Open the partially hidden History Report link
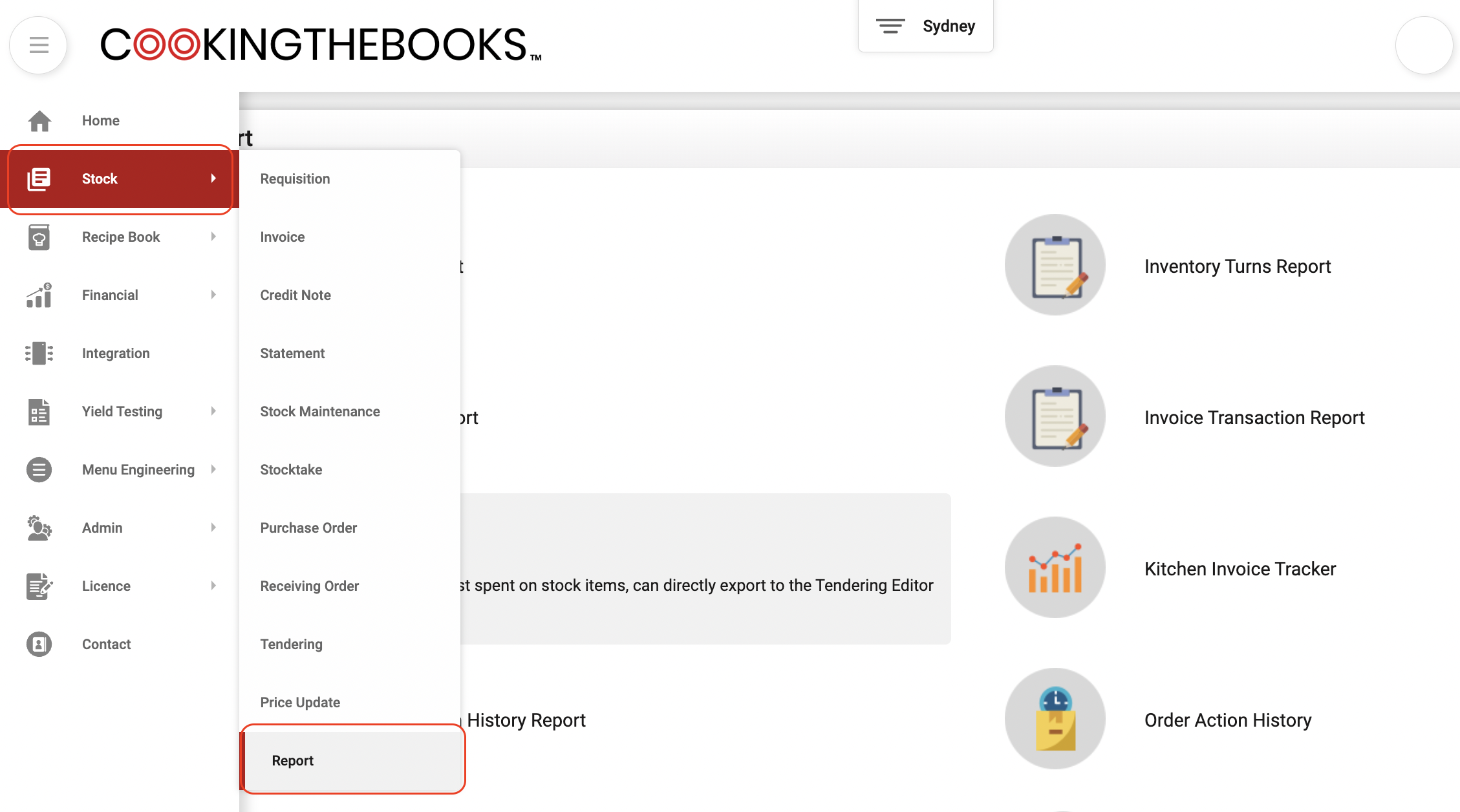Screen dimensions: 1460x812 click(525, 720)
